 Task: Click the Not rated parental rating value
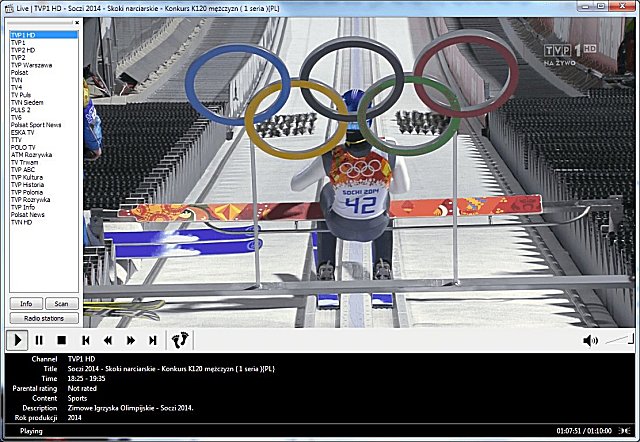tap(82, 389)
